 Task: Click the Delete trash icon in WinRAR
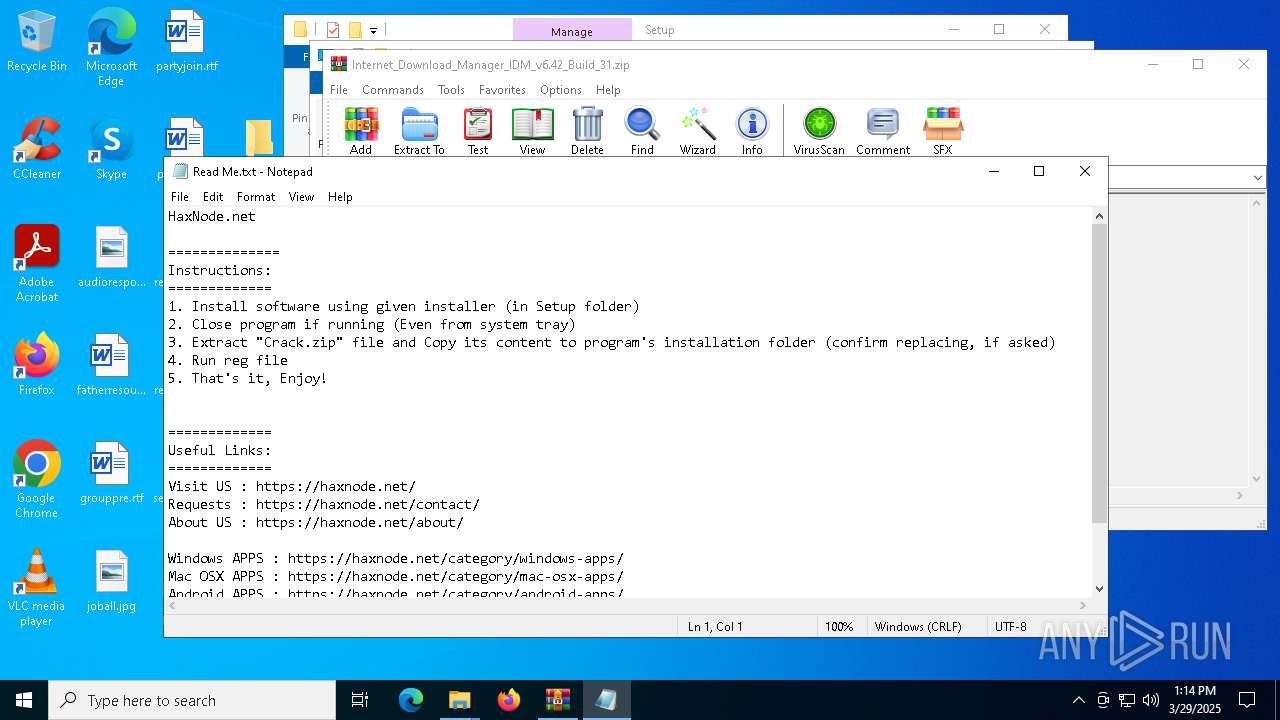[x=587, y=131]
